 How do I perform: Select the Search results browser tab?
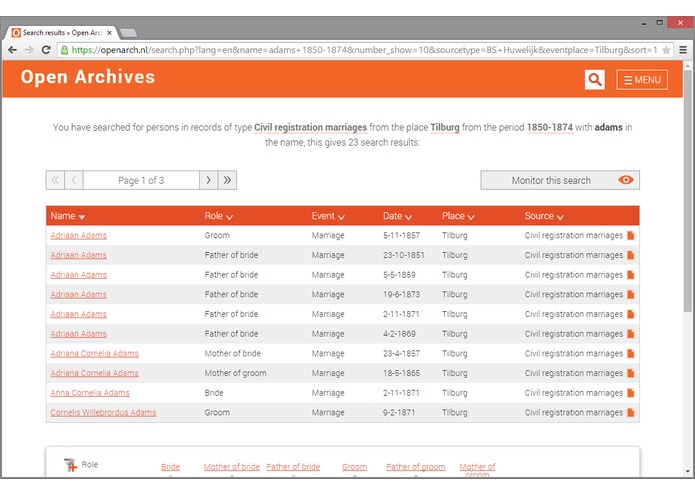(x=62, y=33)
